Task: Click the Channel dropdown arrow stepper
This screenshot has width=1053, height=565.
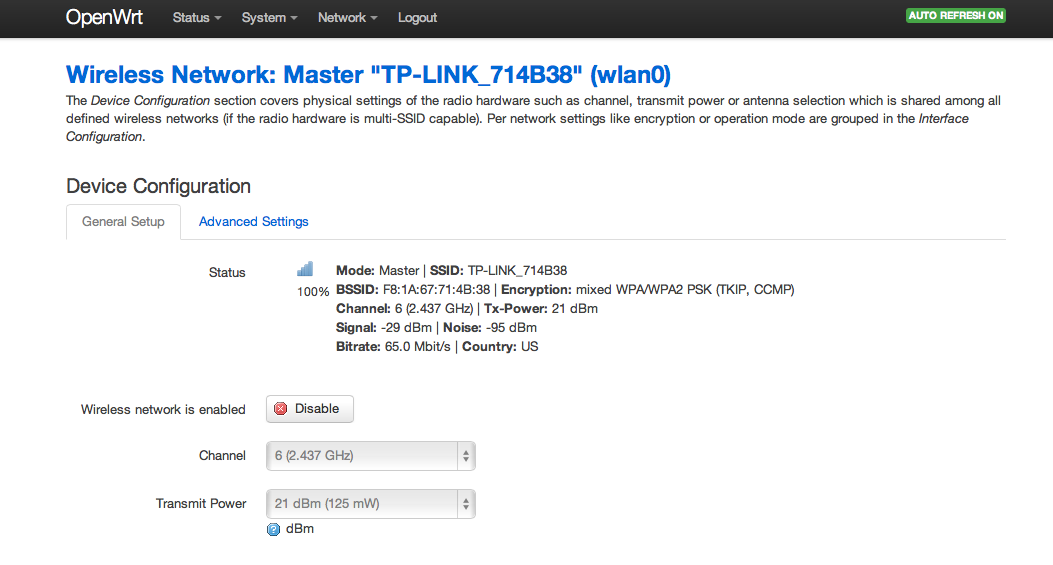Action: (x=465, y=456)
